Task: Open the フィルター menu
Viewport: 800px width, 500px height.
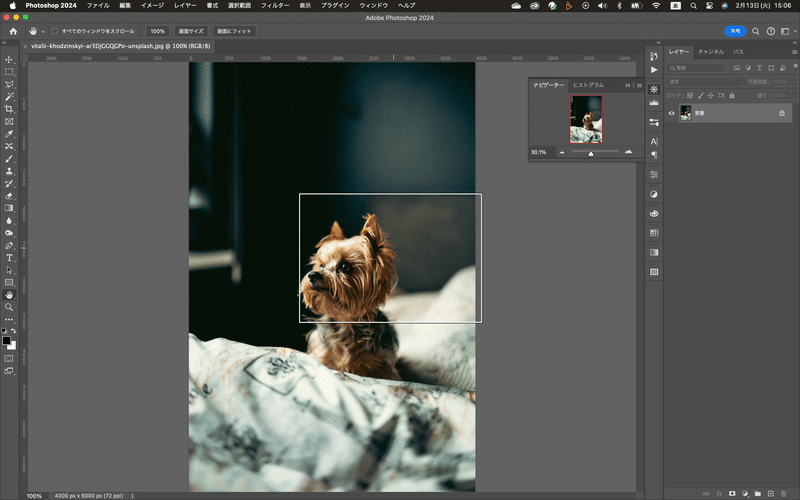Action: (275, 5)
